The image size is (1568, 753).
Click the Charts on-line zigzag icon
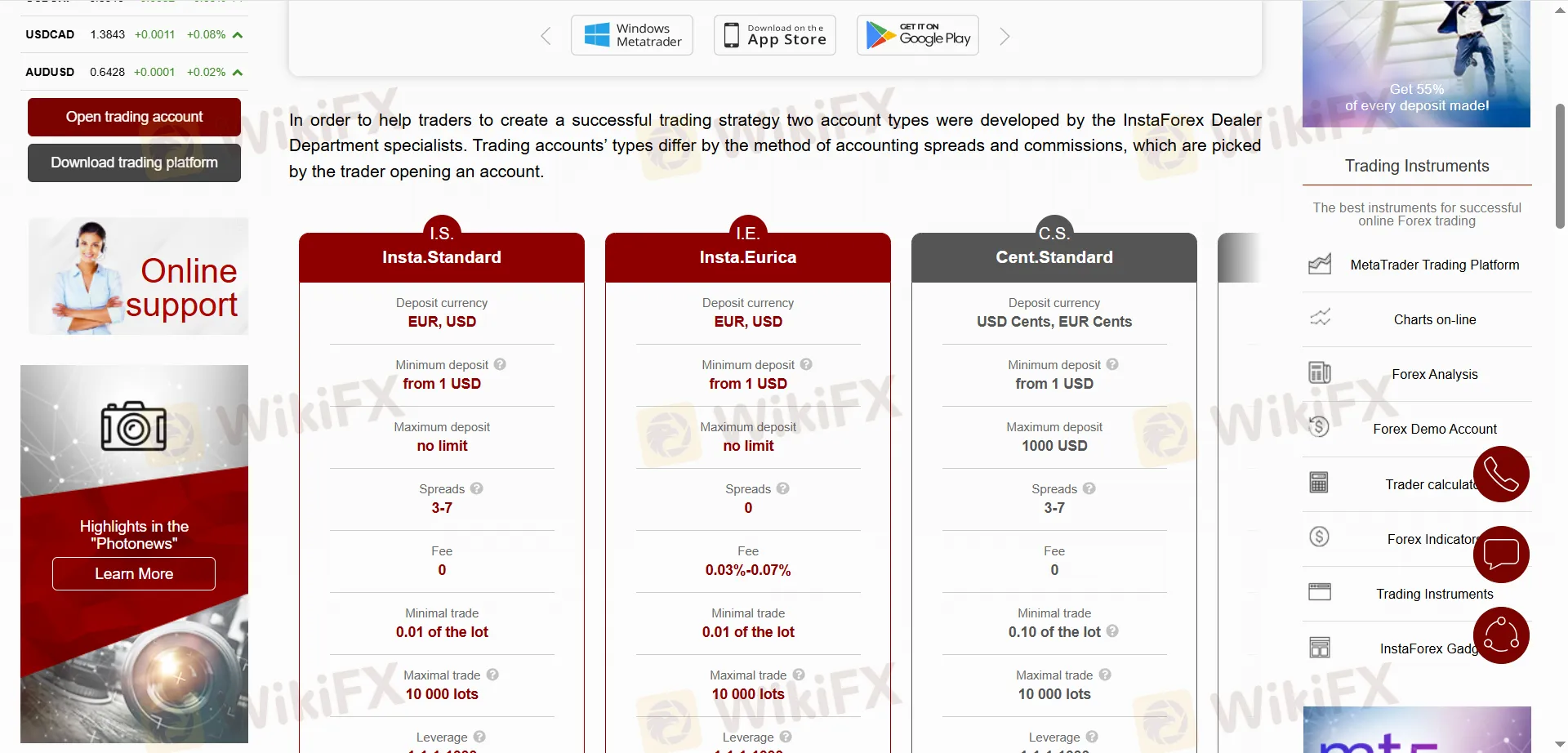(x=1320, y=318)
